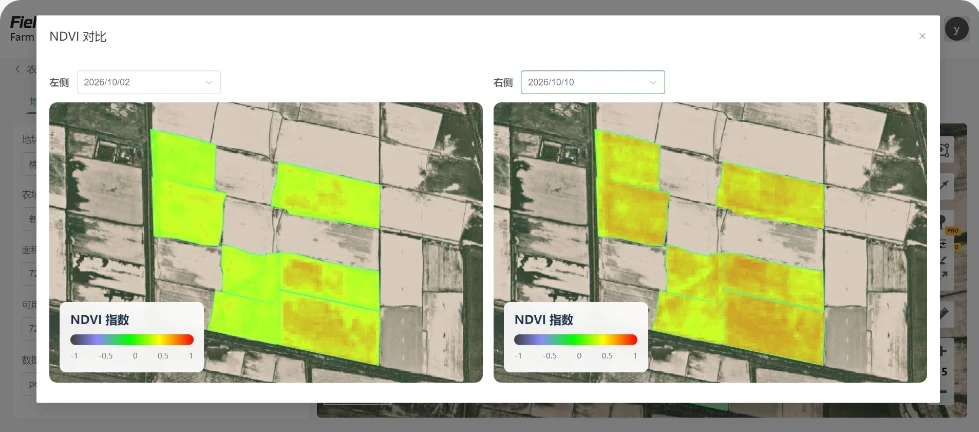Expand the chevron of the 2026/10/10 selector
This screenshot has height=432, width=979.
[653, 82]
